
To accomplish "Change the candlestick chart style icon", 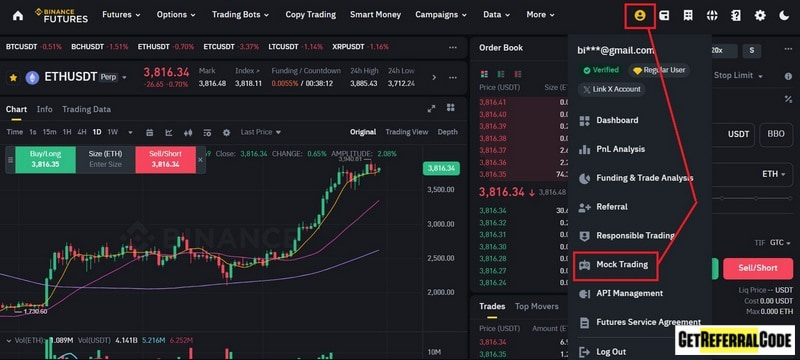I will pyautogui.click(x=188, y=133).
